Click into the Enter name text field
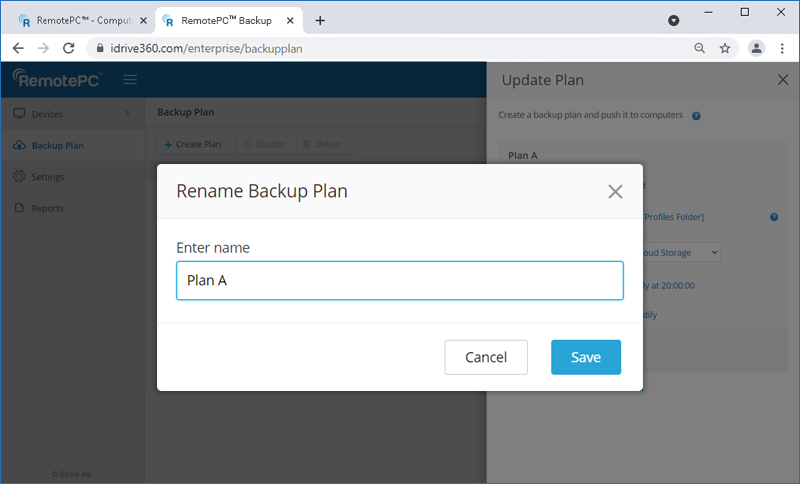Image resolution: width=800 pixels, height=484 pixels. [x=399, y=281]
